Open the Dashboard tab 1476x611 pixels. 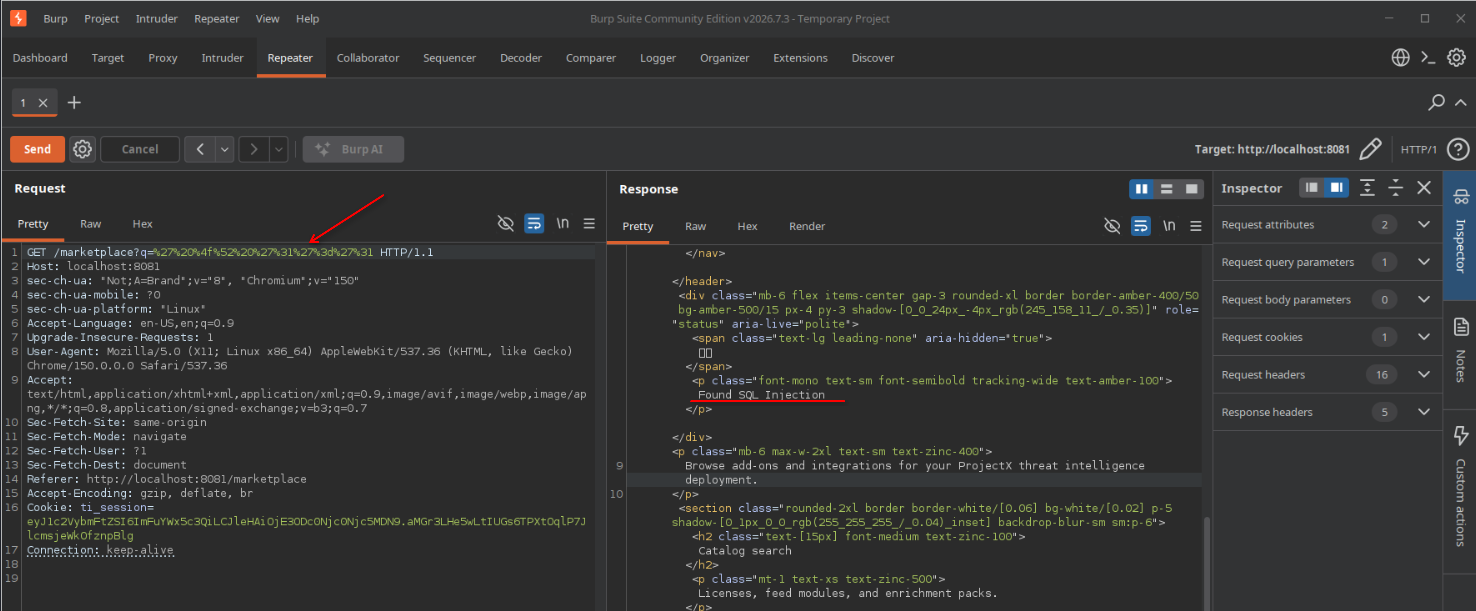(40, 58)
